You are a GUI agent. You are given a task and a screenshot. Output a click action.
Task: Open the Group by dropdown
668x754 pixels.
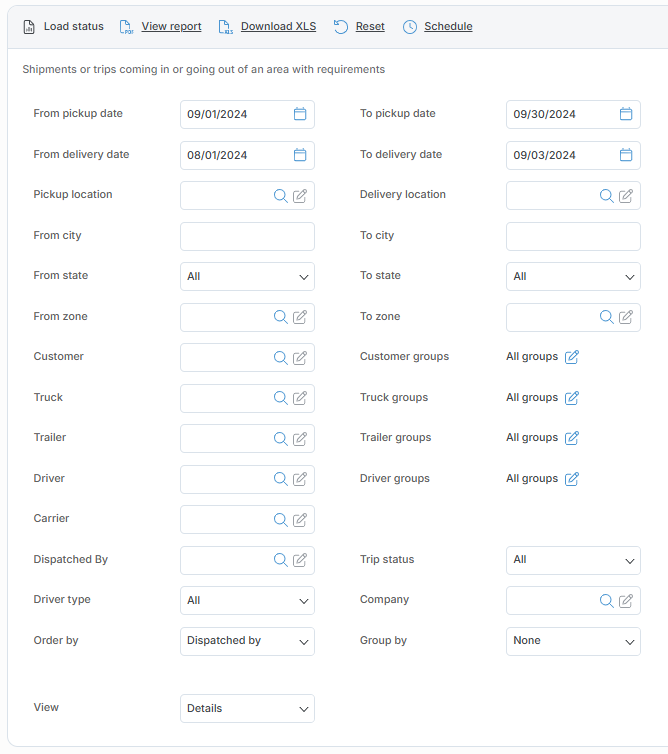point(573,641)
